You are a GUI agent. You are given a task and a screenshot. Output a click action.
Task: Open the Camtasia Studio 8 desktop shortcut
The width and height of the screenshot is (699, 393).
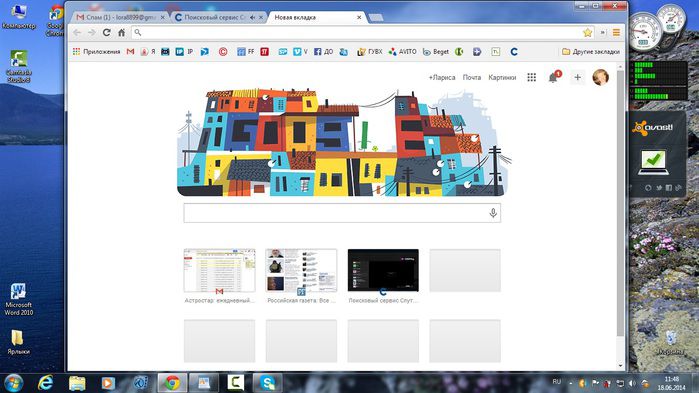[x=18, y=66]
